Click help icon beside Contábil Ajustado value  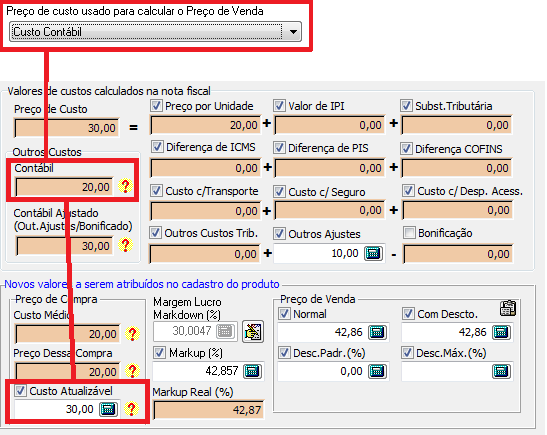pos(125,245)
